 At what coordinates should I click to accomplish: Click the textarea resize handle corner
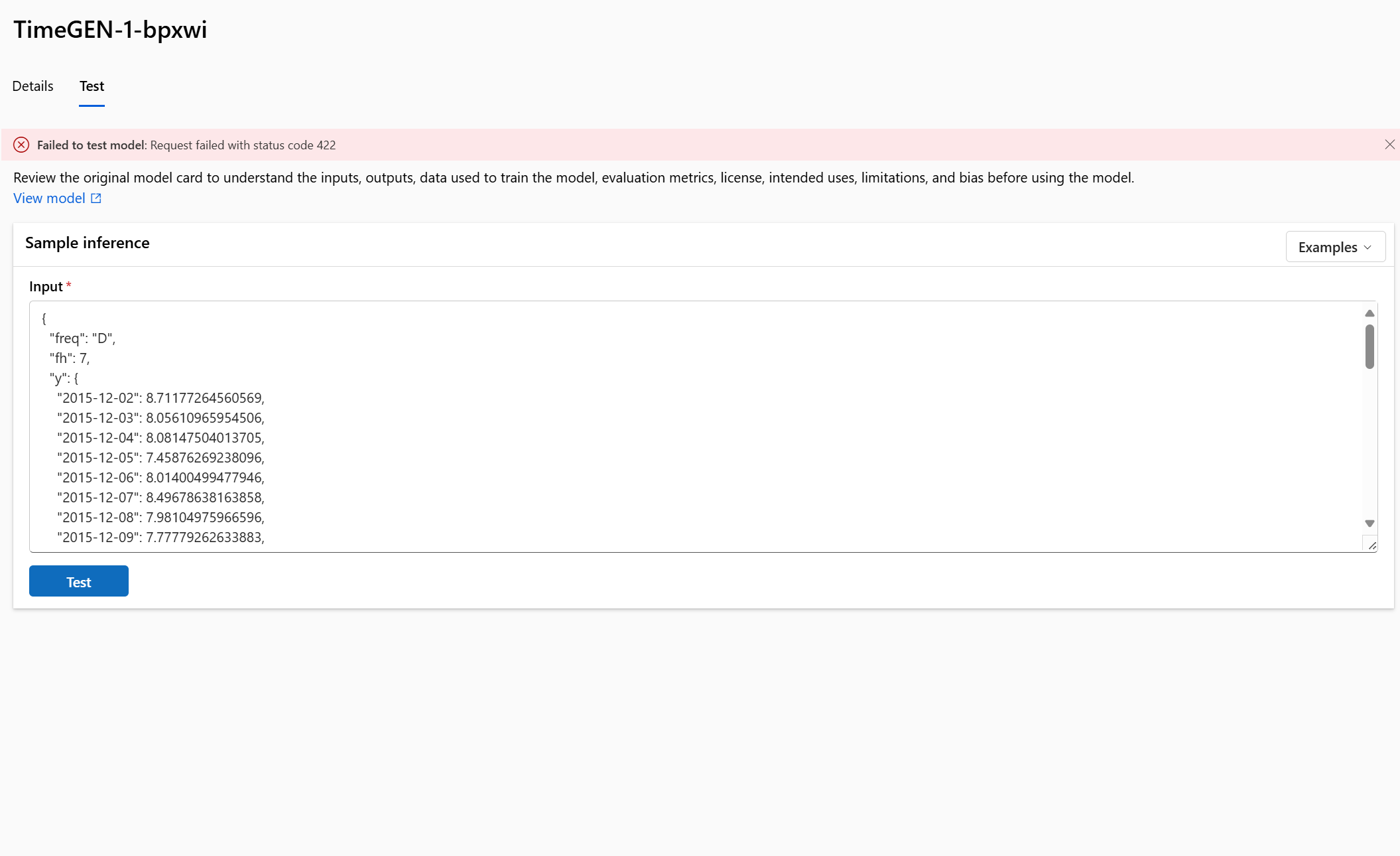[x=1372, y=545]
